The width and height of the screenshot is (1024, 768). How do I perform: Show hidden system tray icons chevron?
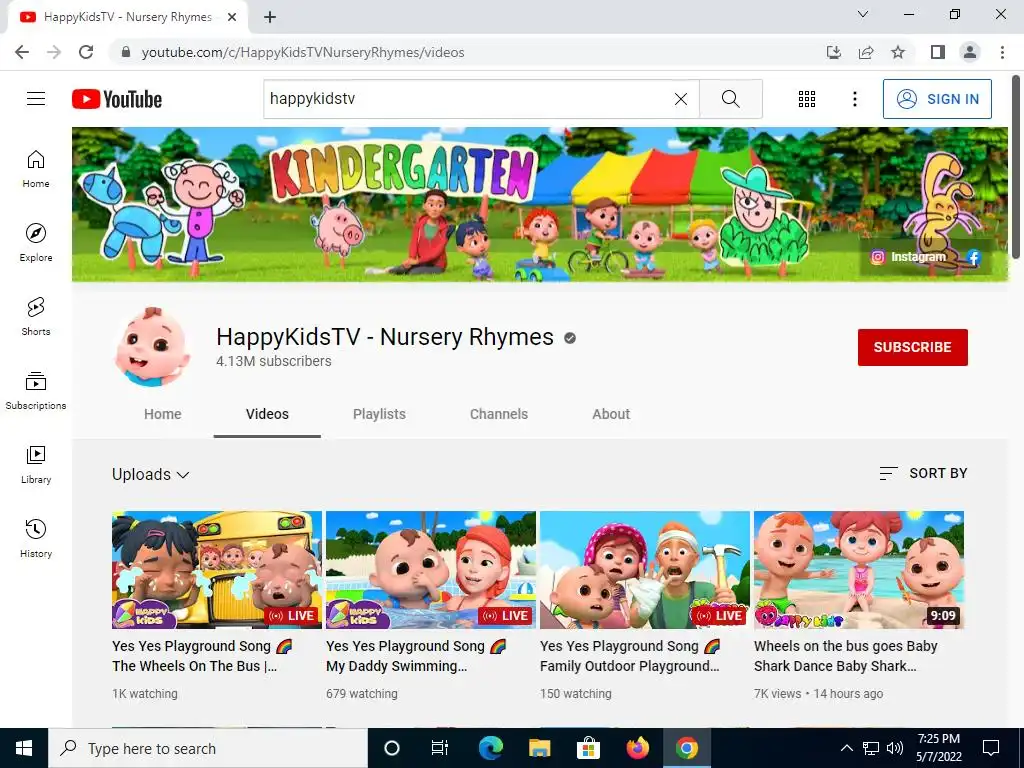point(846,748)
